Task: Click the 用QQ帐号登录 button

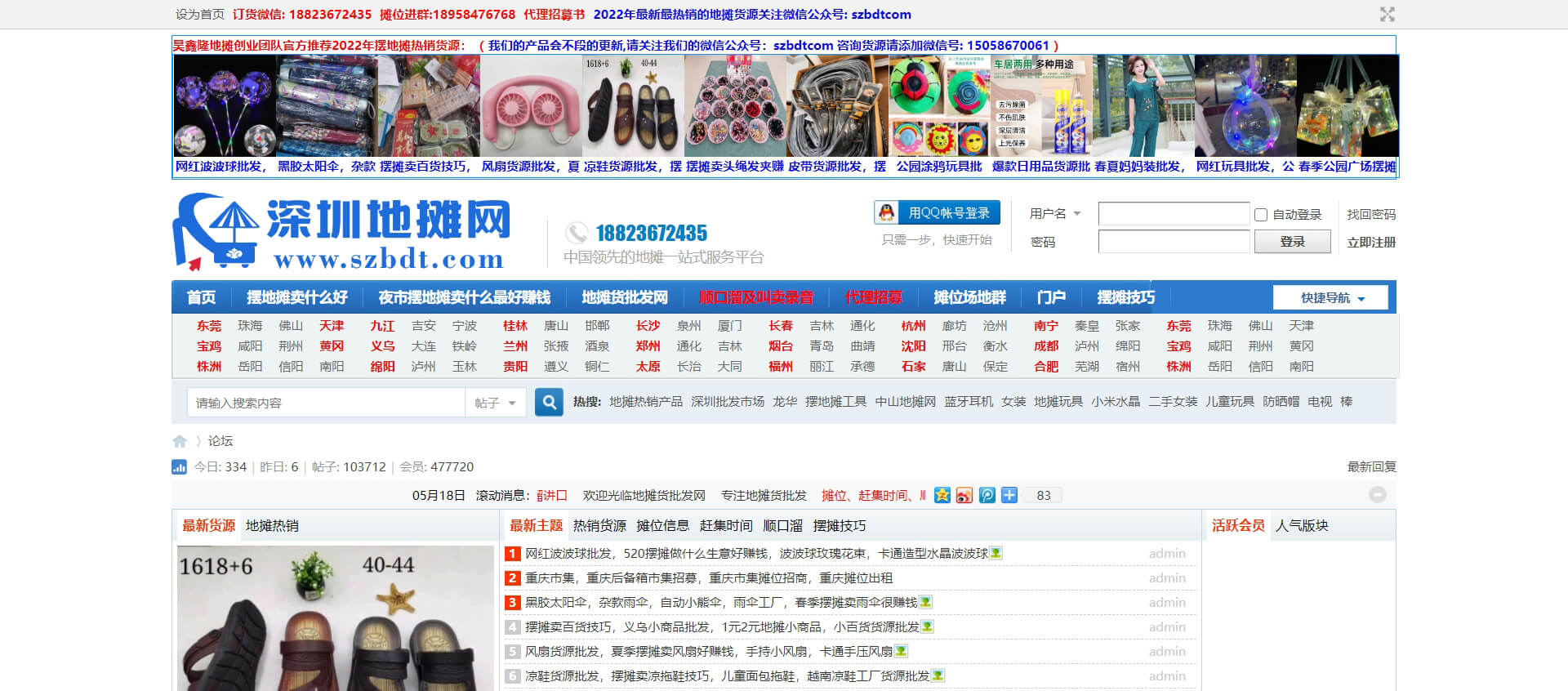Action: (937, 212)
